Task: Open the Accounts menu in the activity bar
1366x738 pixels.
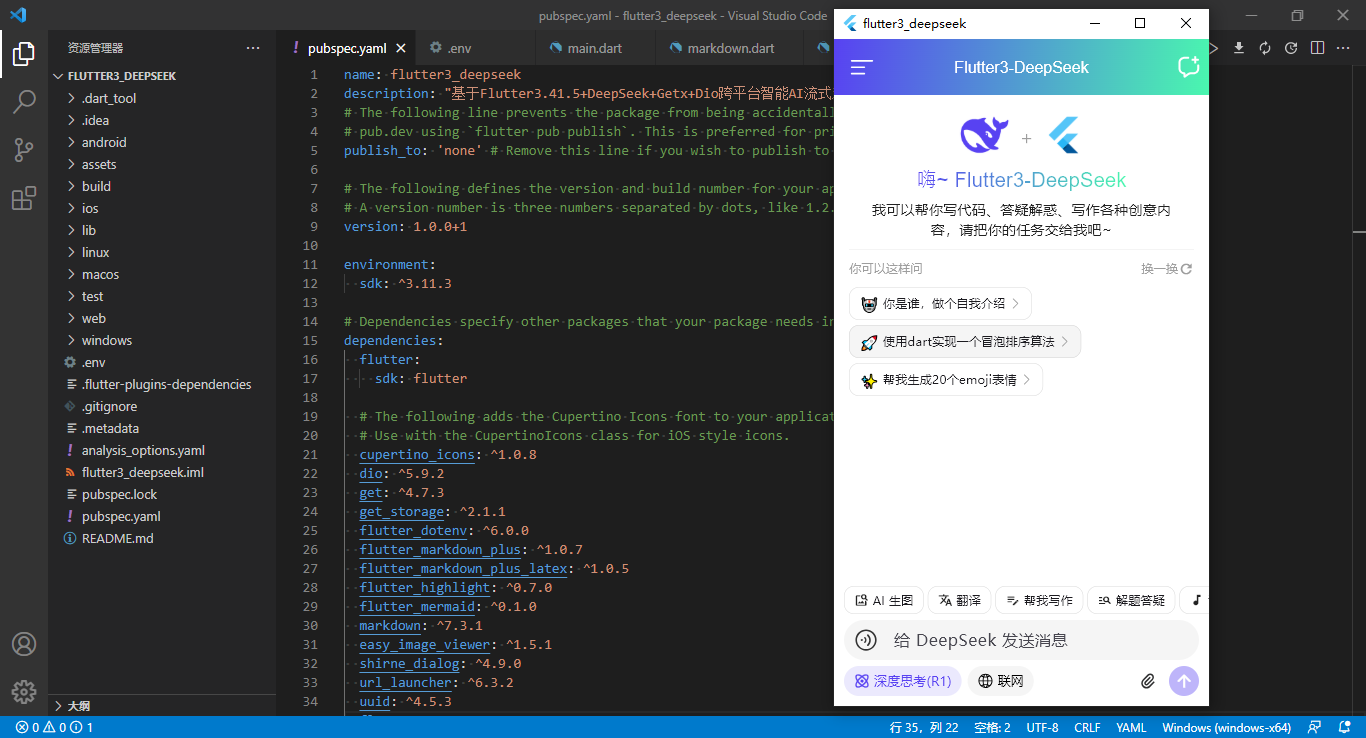Action: pyautogui.click(x=24, y=644)
